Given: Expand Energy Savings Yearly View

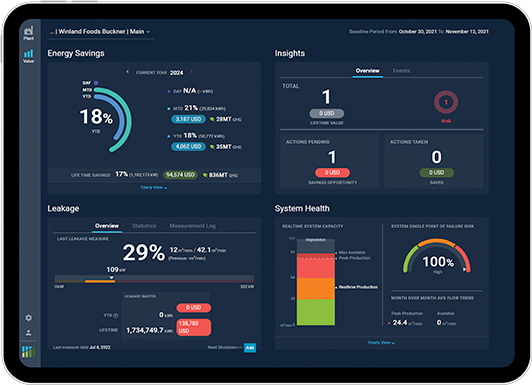Looking at the screenshot, I should 154,187.
